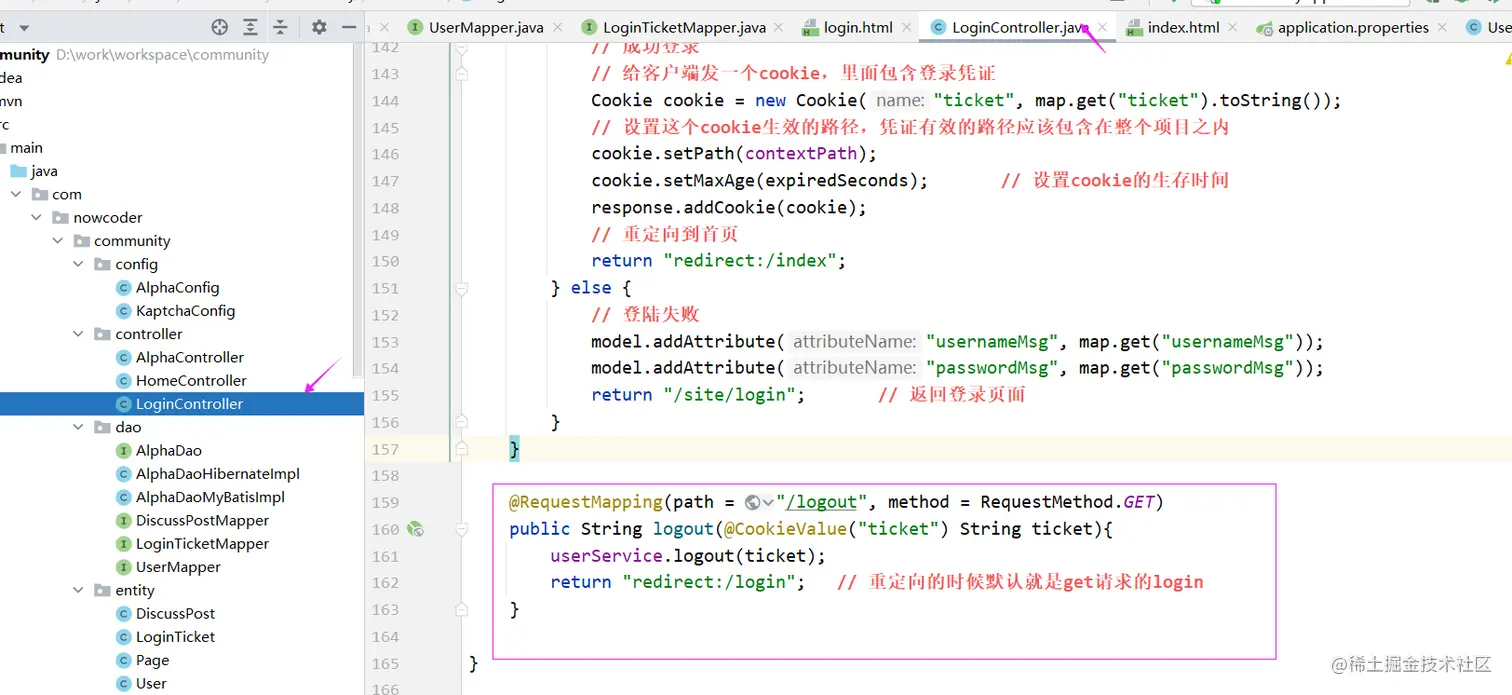The height and width of the screenshot is (695, 1512).
Task: Select the main folder in project tree
Action: 26,148
